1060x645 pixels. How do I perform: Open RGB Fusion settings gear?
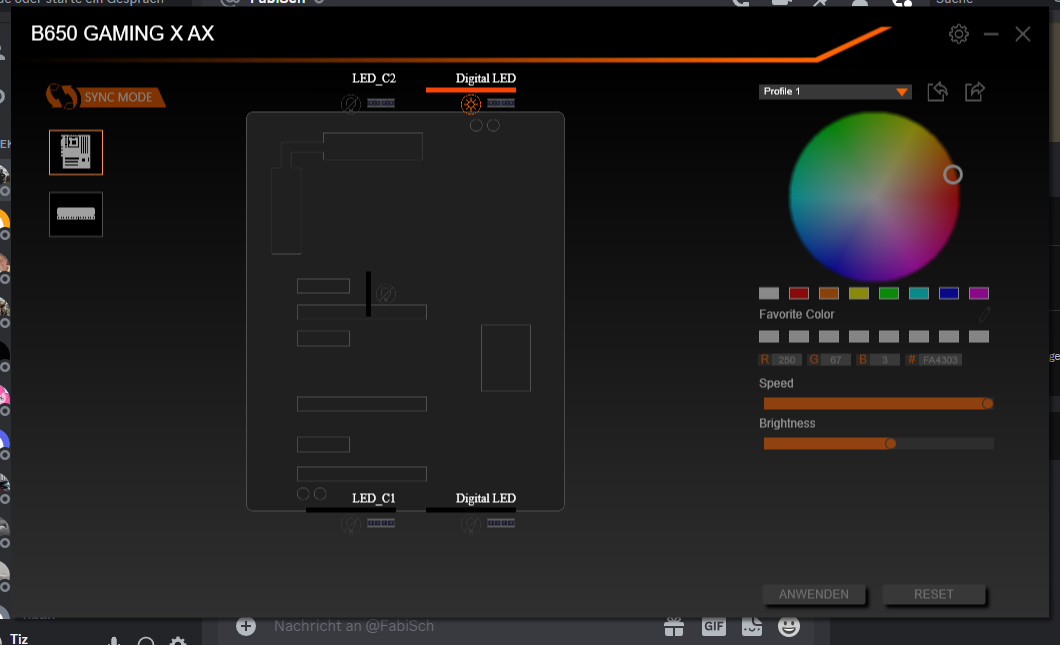pyautogui.click(x=959, y=34)
